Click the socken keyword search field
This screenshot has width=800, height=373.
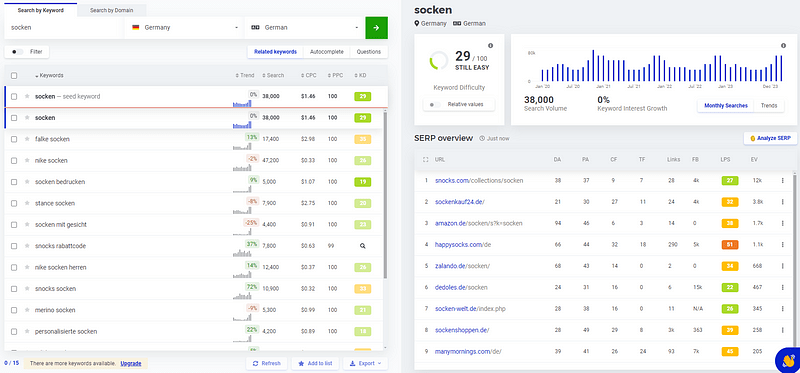(x=65, y=28)
